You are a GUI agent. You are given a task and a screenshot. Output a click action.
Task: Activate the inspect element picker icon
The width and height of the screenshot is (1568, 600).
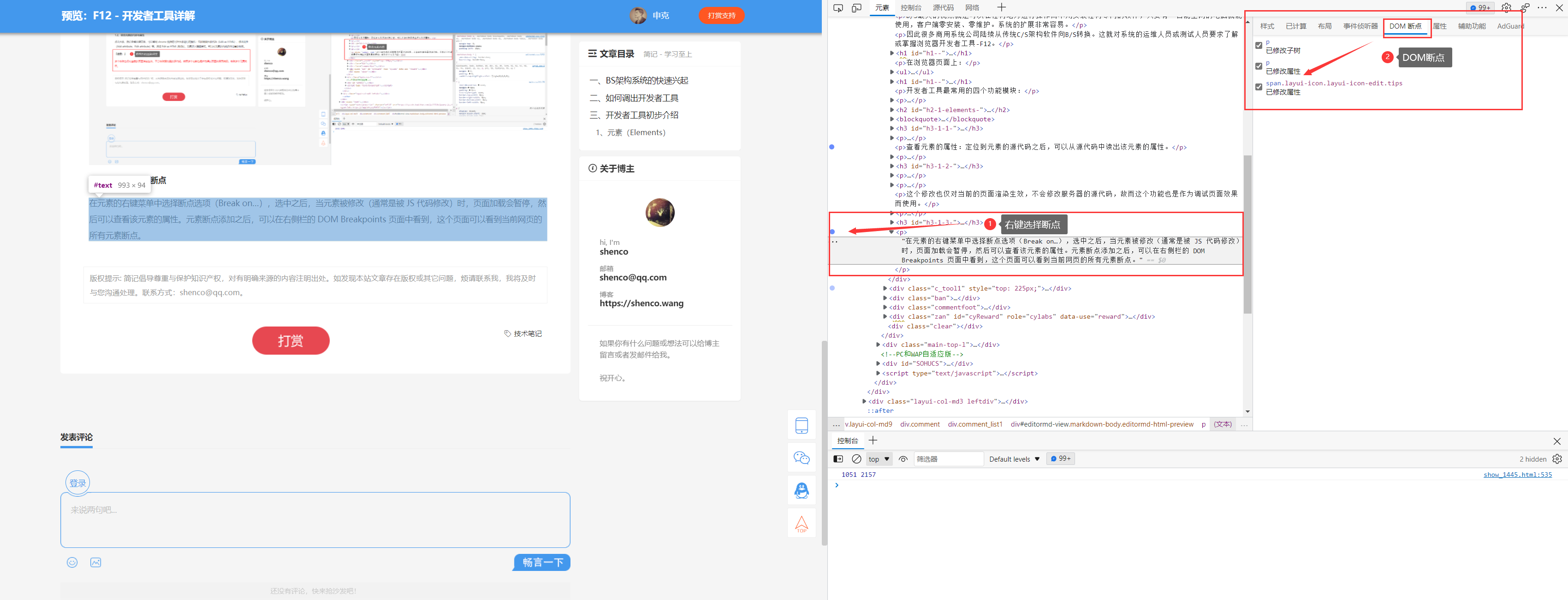pos(838,8)
